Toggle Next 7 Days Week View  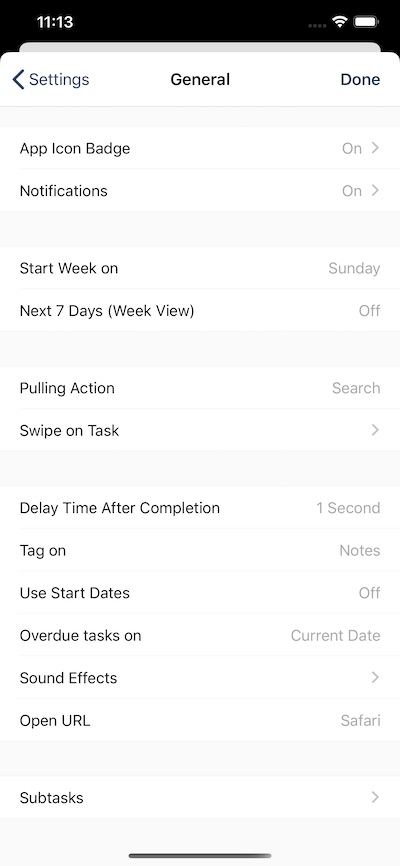[x=200, y=310]
